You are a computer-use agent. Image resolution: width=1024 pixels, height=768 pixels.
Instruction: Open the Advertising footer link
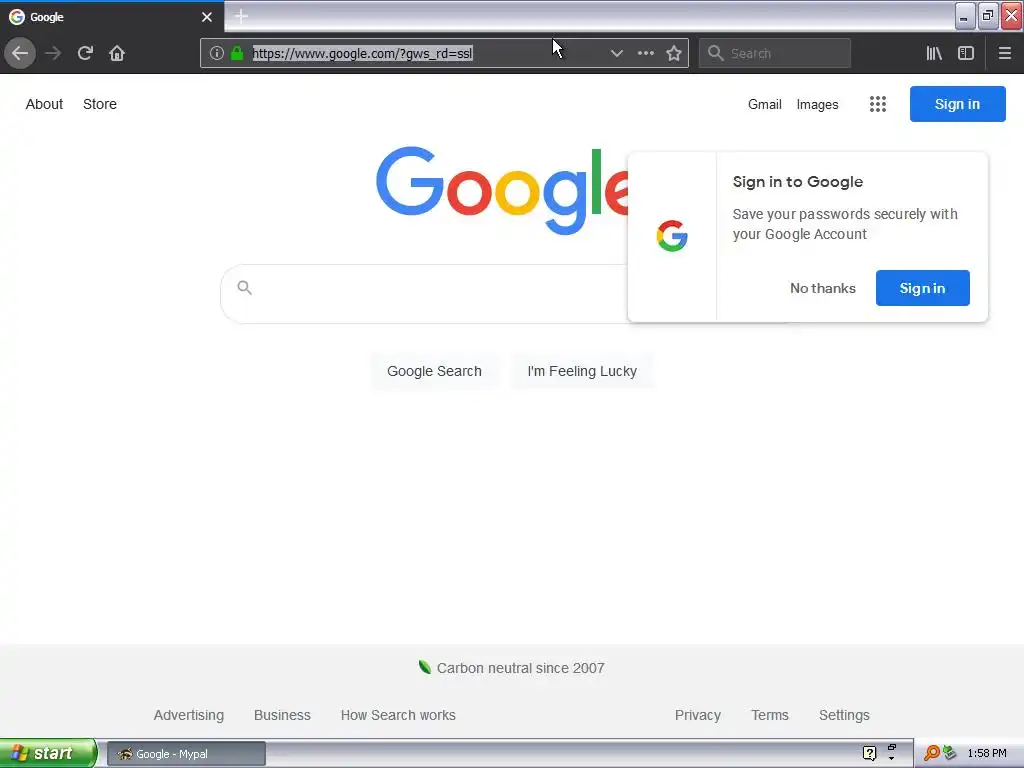[x=189, y=715]
